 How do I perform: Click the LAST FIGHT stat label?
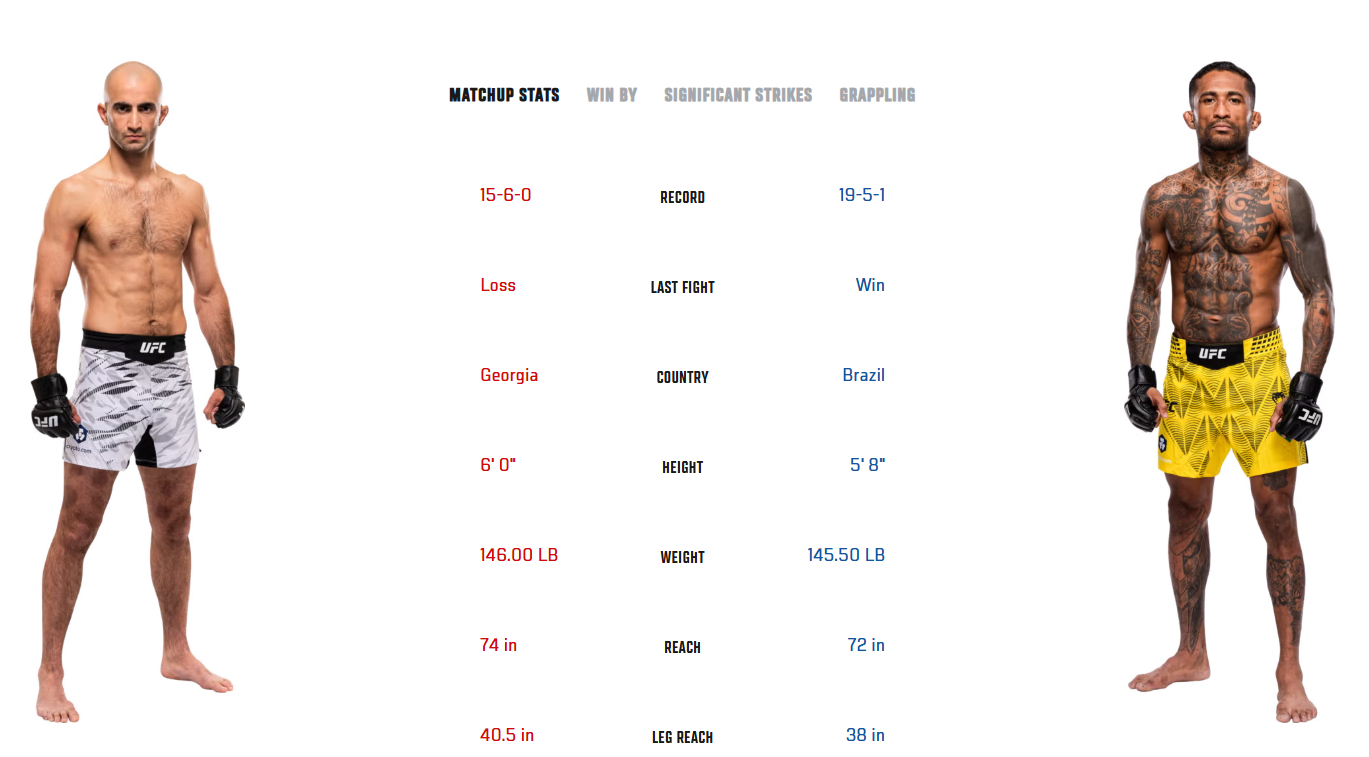(683, 288)
